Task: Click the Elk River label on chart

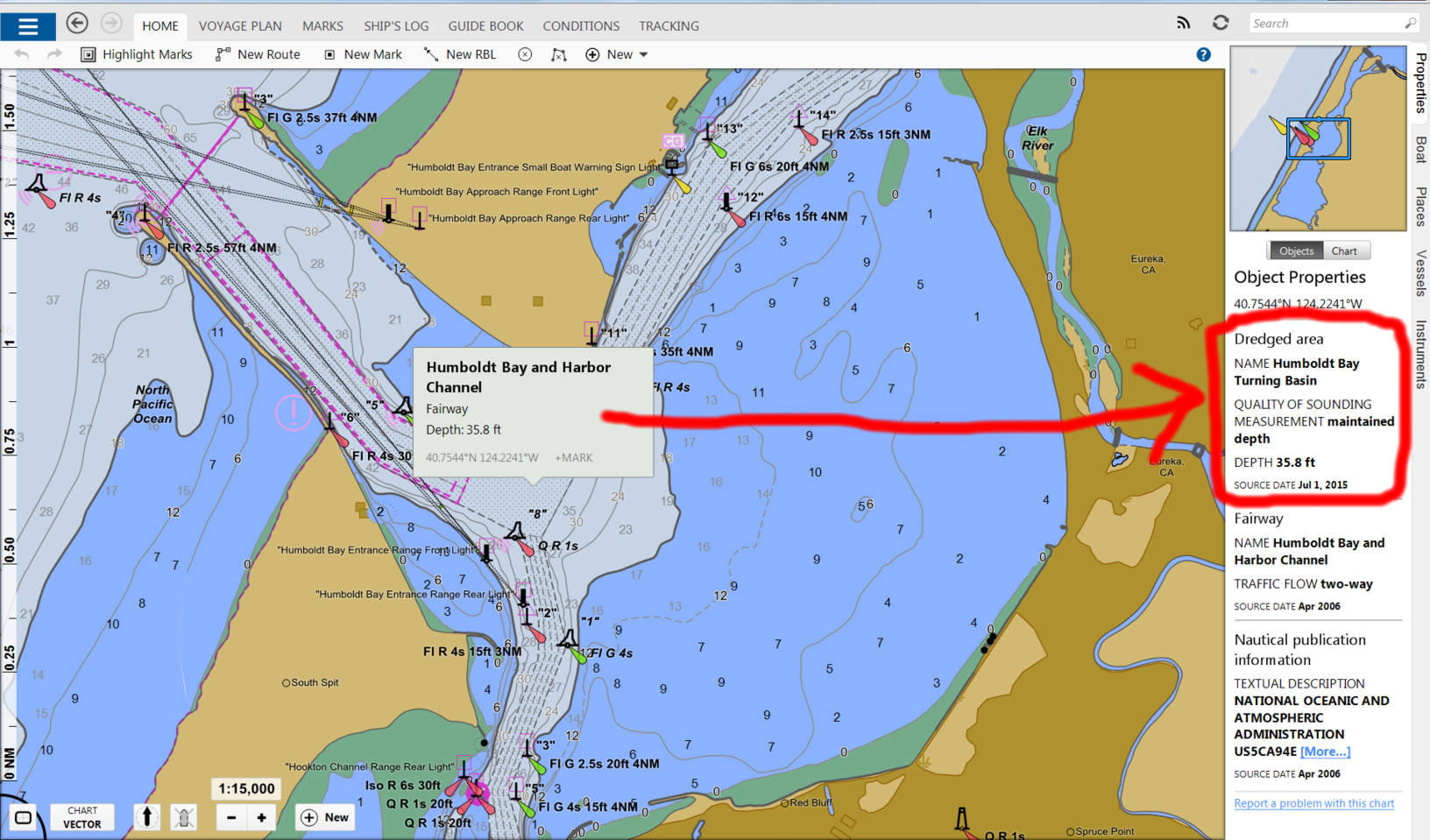Action: tap(1037, 138)
